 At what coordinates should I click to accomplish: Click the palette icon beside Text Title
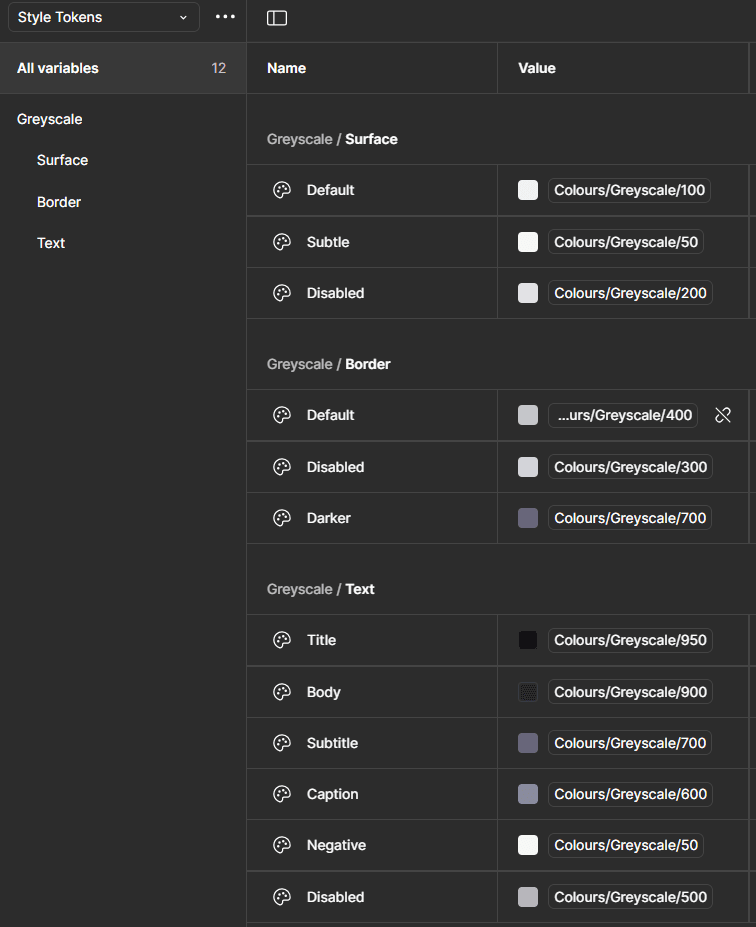[x=282, y=640]
